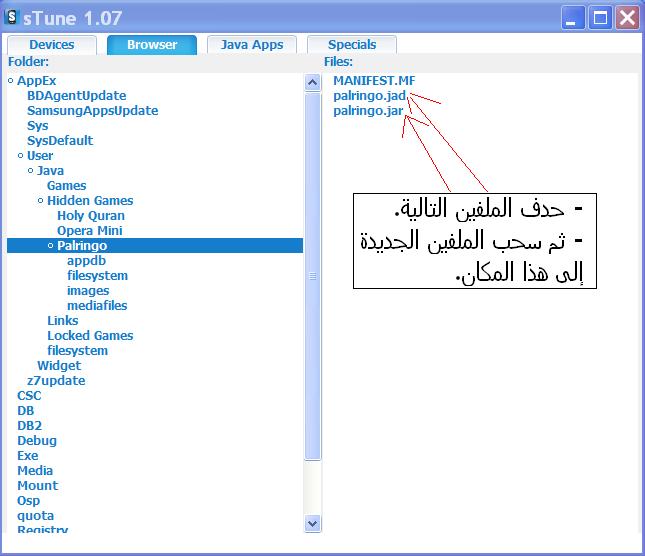This screenshot has width=645, height=556.
Task: Open the Java Apps tab
Action: [252, 44]
